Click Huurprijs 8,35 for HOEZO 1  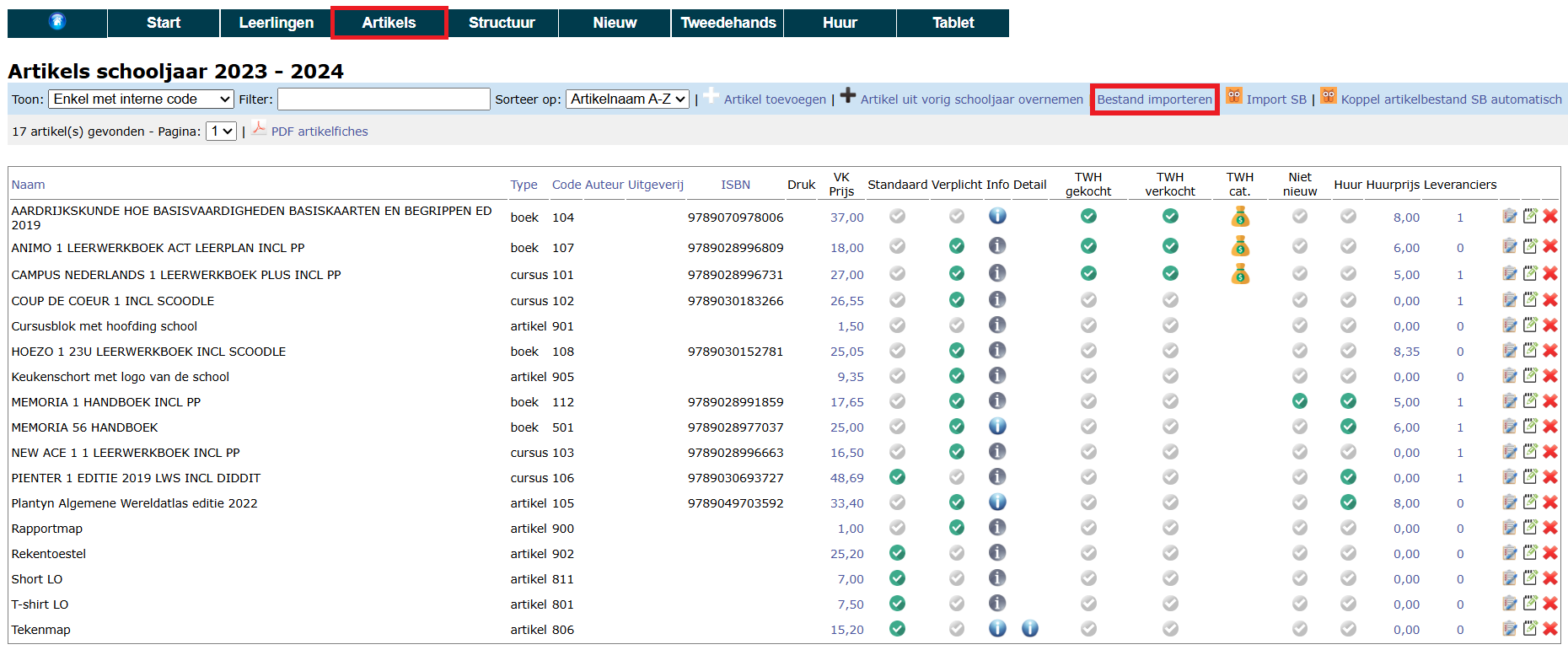pyautogui.click(x=1406, y=352)
